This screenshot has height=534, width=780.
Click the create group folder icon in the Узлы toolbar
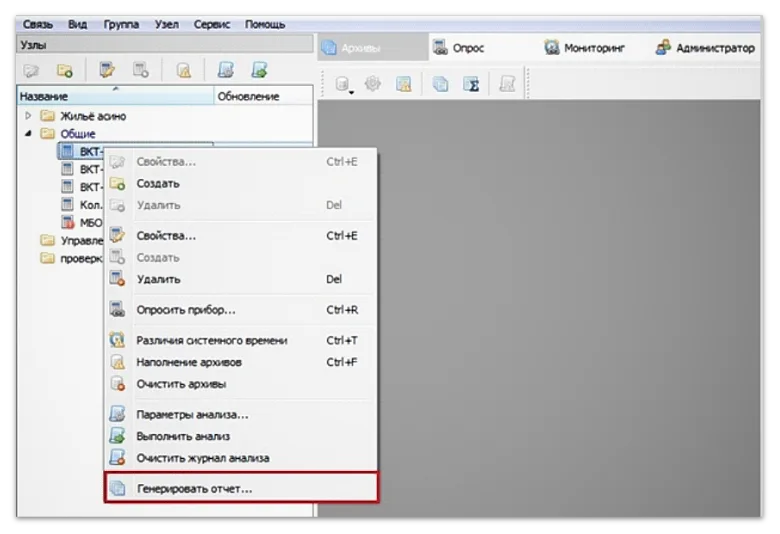tap(65, 70)
